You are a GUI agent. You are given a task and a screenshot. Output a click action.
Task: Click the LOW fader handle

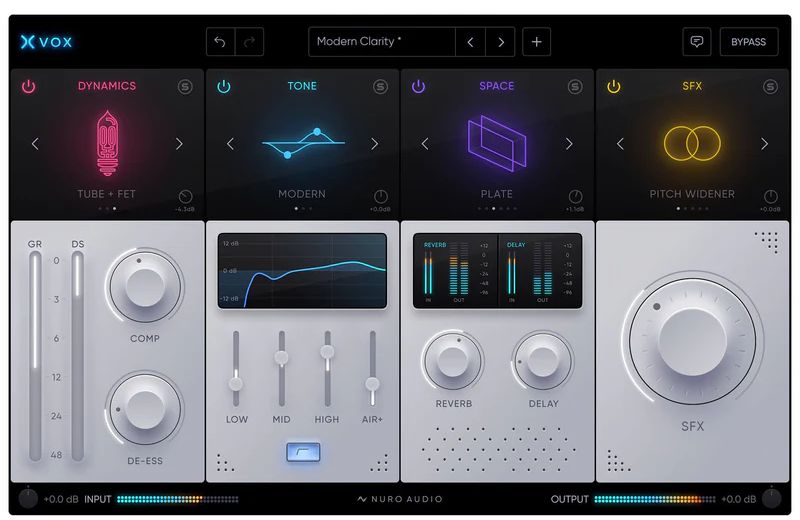[236, 384]
